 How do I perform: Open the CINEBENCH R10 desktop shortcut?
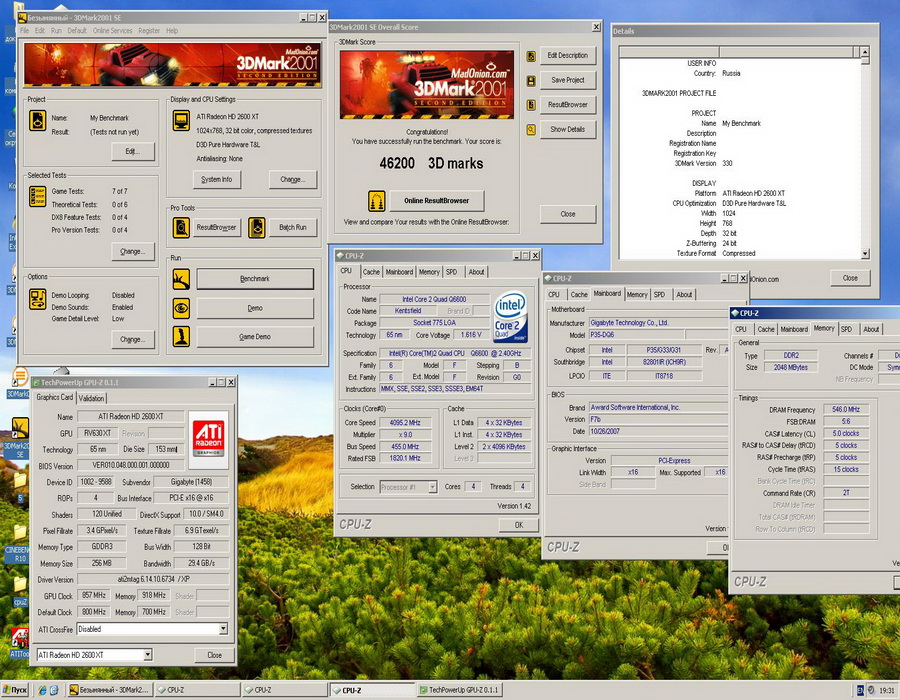[x=18, y=542]
